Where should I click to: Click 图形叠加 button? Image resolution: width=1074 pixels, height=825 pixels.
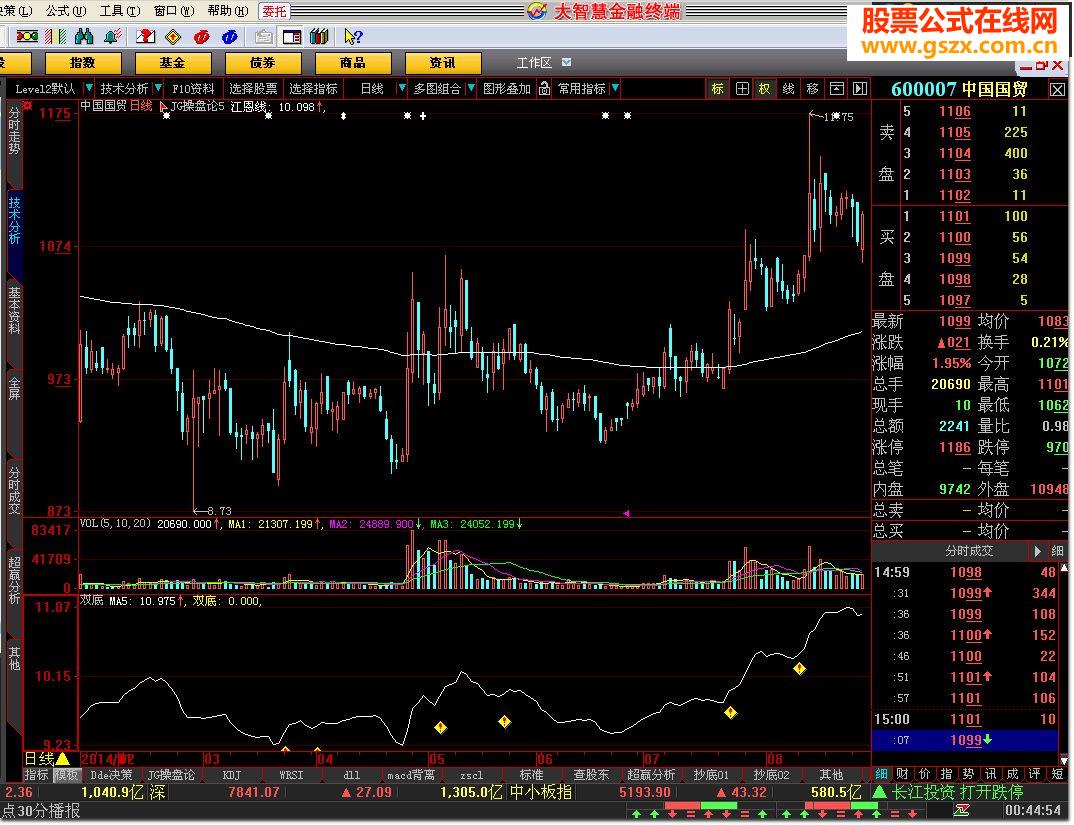click(507, 88)
